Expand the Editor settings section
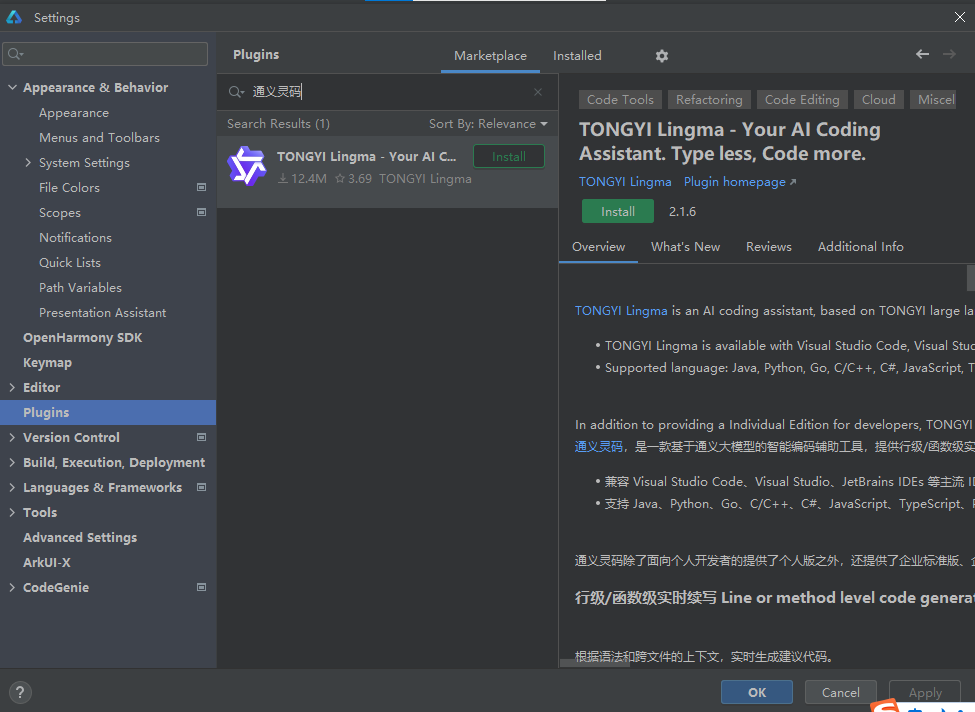The height and width of the screenshot is (712, 975). tap(12, 387)
